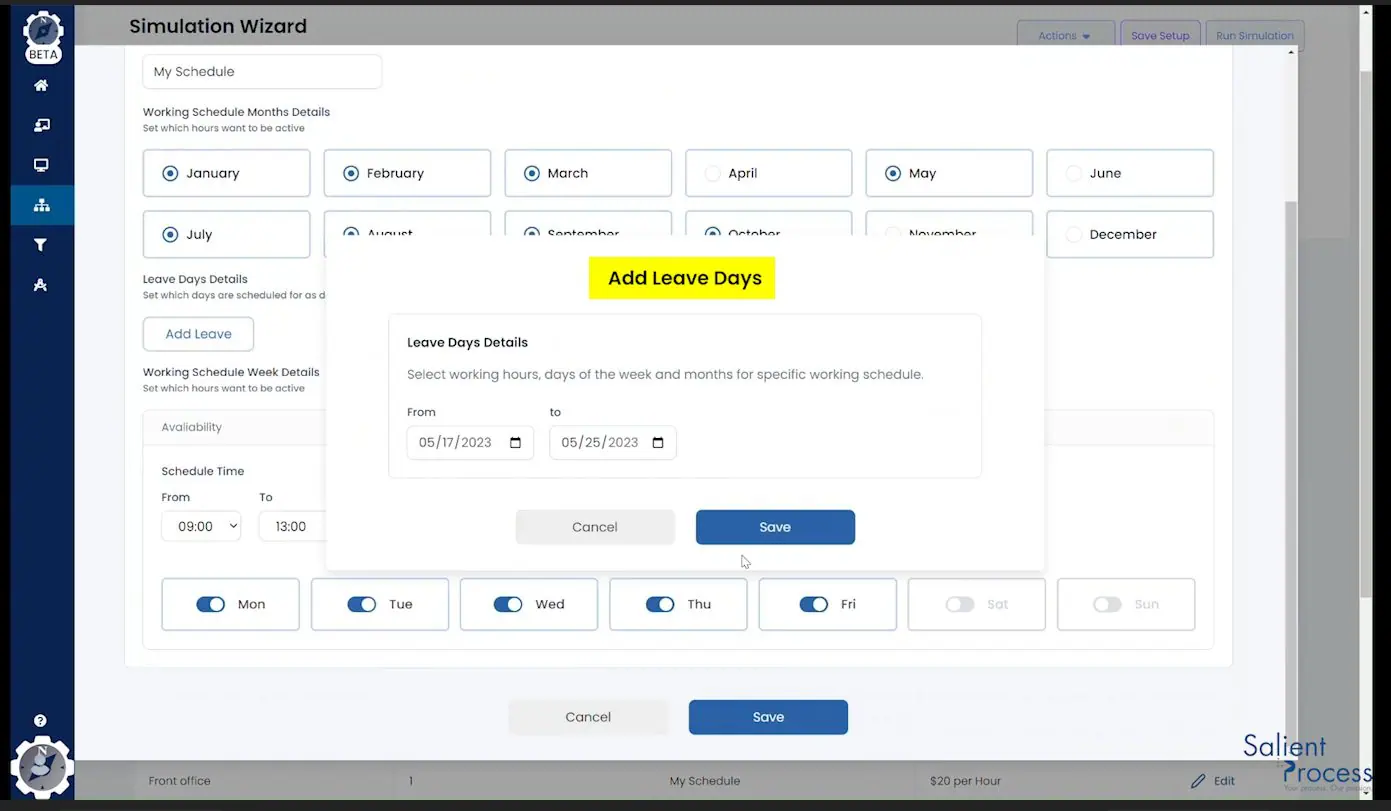The height and width of the screenshot is (811, 1391).
Task: Select the June month radio
Action: pyautogui.click(x=1074, y=173)
